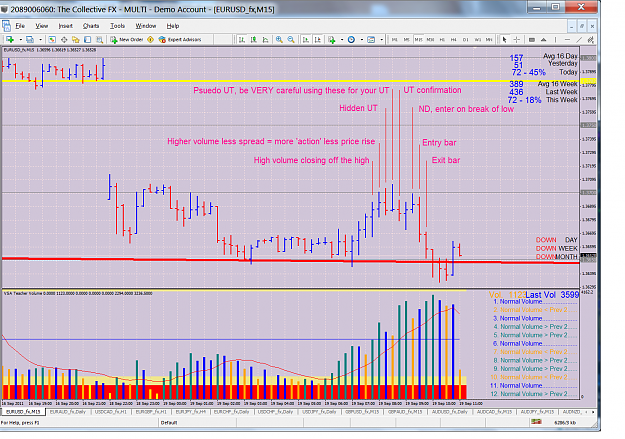Expand the Periods dropdown arrow
The image size is (625, 439).
[362, 39]
